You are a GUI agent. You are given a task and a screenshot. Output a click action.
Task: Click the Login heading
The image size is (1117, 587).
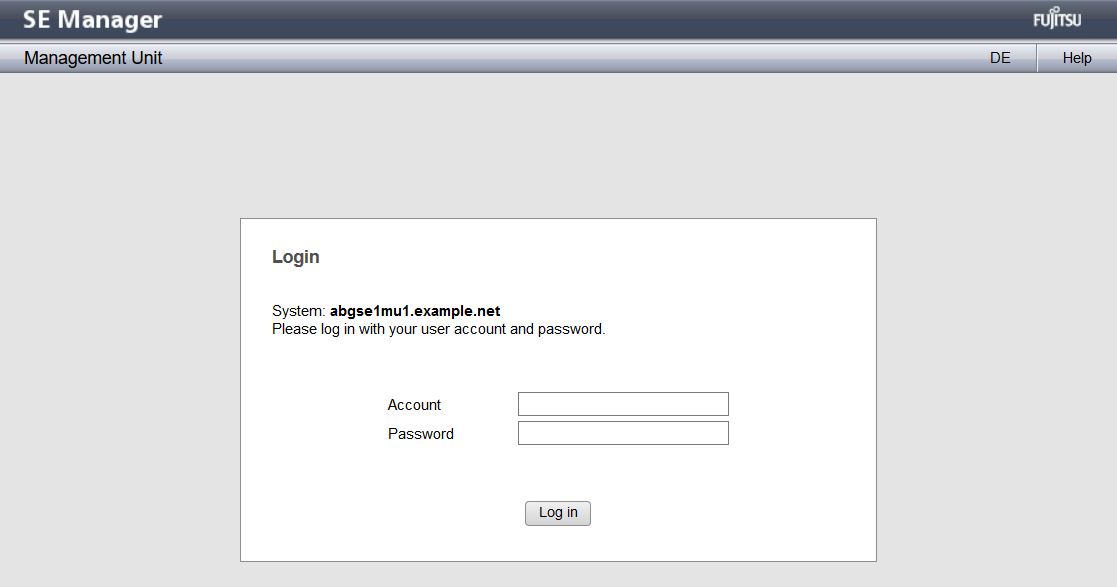click(x=296, y=257)
